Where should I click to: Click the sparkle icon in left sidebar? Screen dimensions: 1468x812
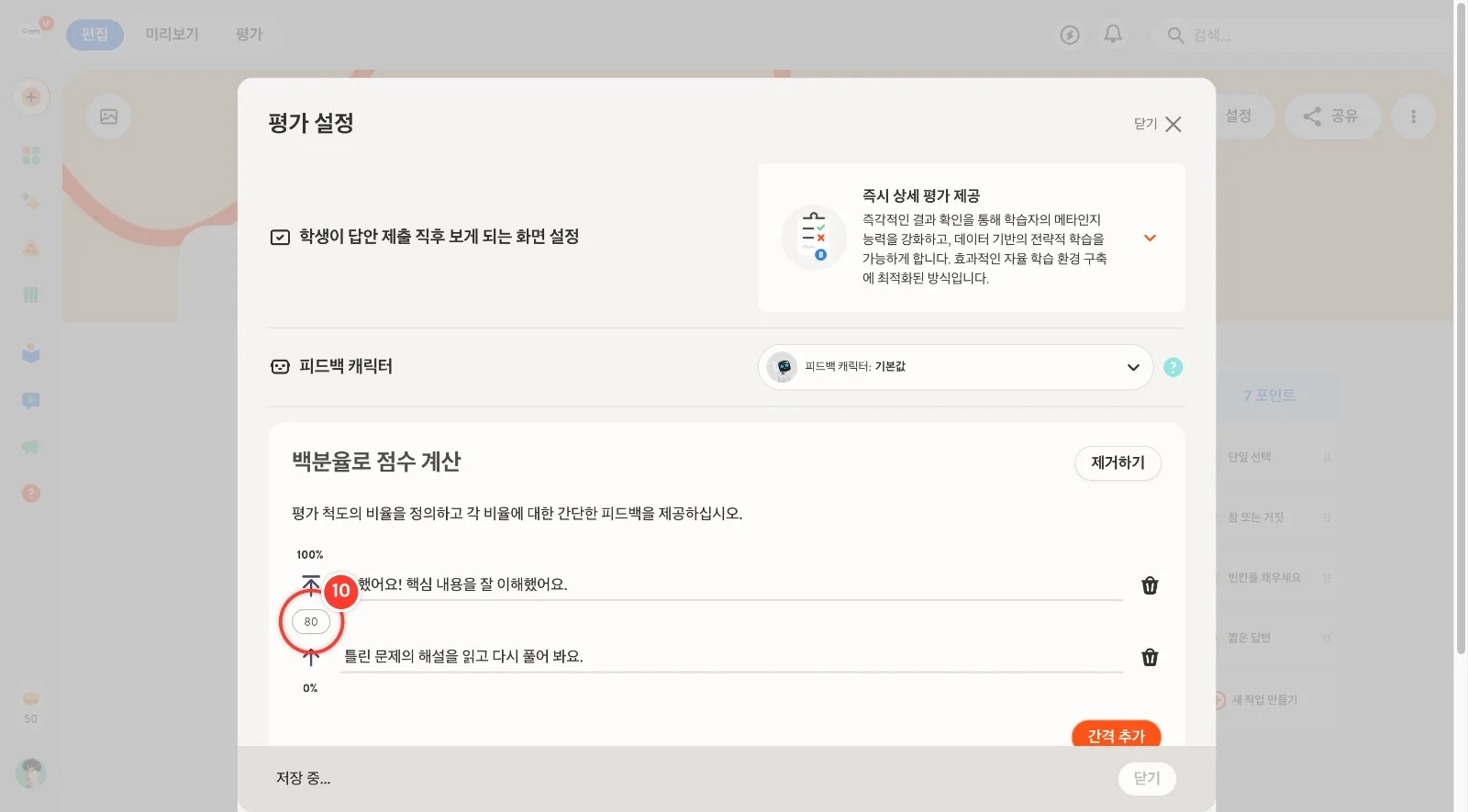pos(31,202)
